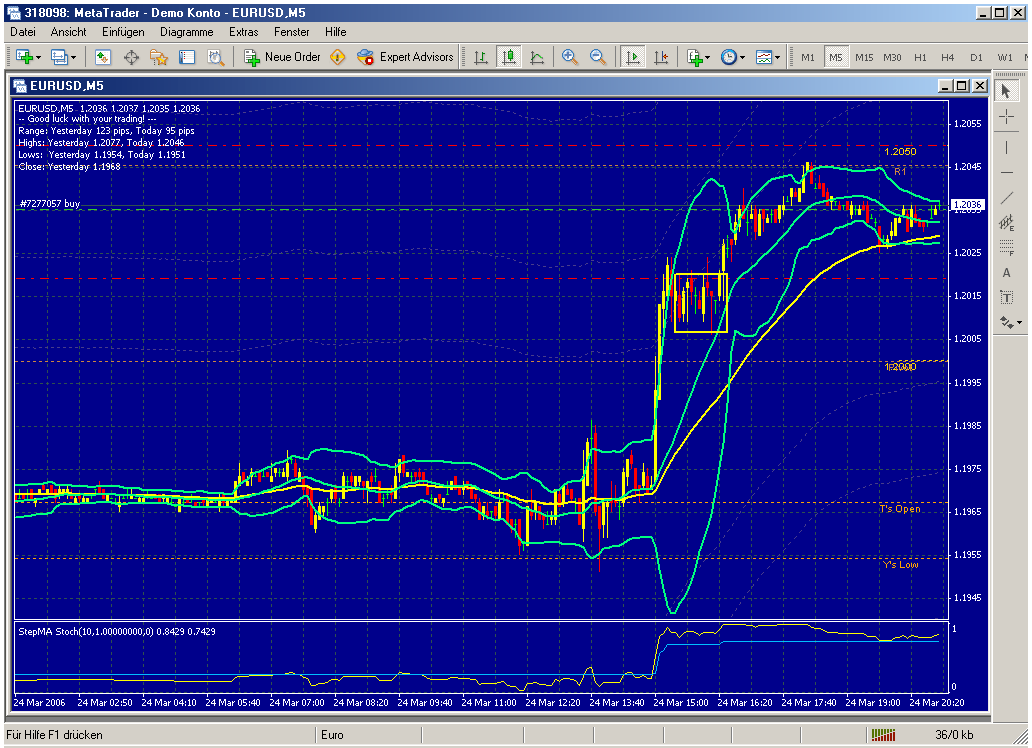Open the arrows objects tool
1032x748 pixels.
click(1006, 322)
